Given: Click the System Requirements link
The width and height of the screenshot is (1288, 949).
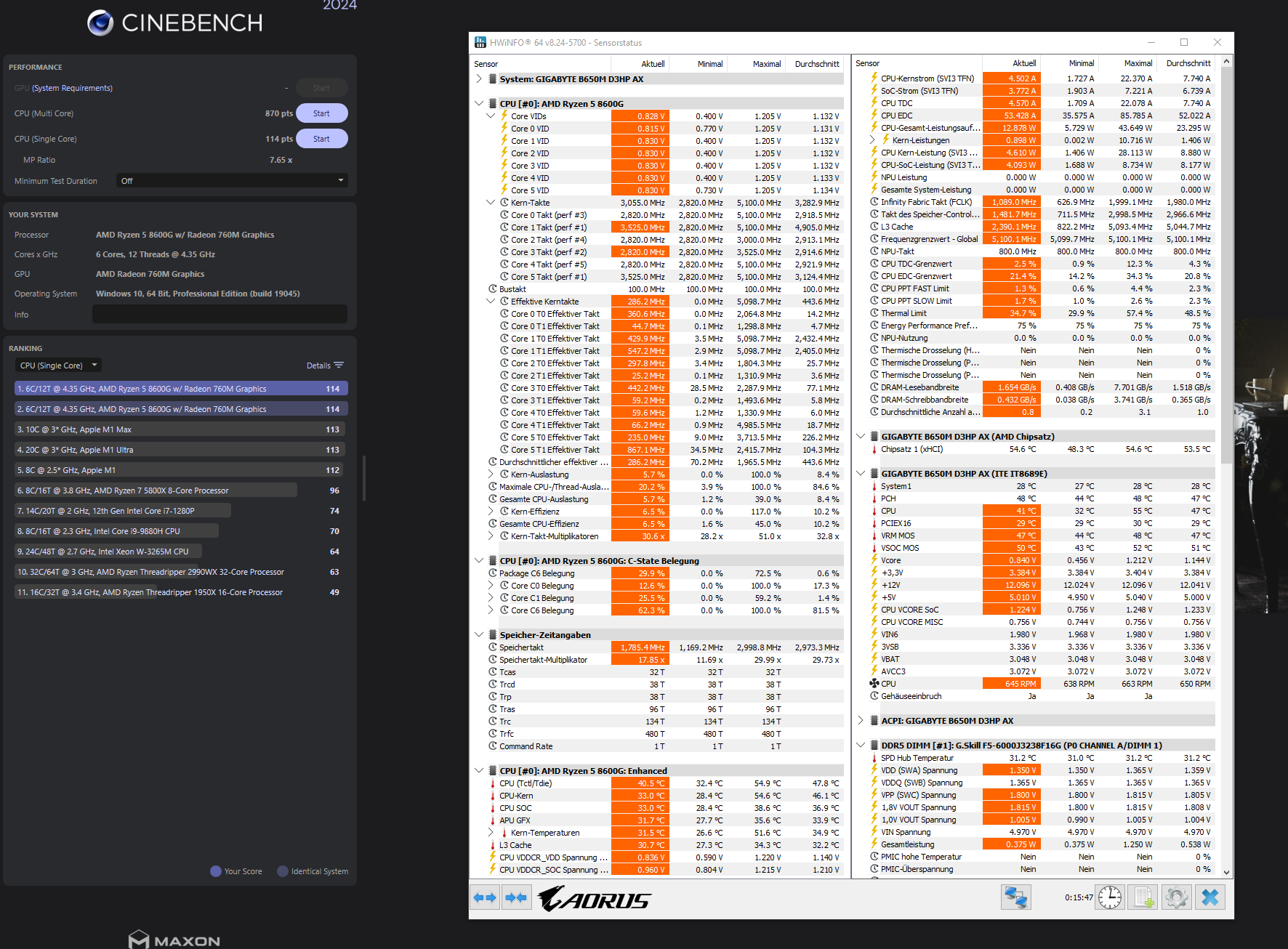Looking at the screenshot, I should click(72, 88).
